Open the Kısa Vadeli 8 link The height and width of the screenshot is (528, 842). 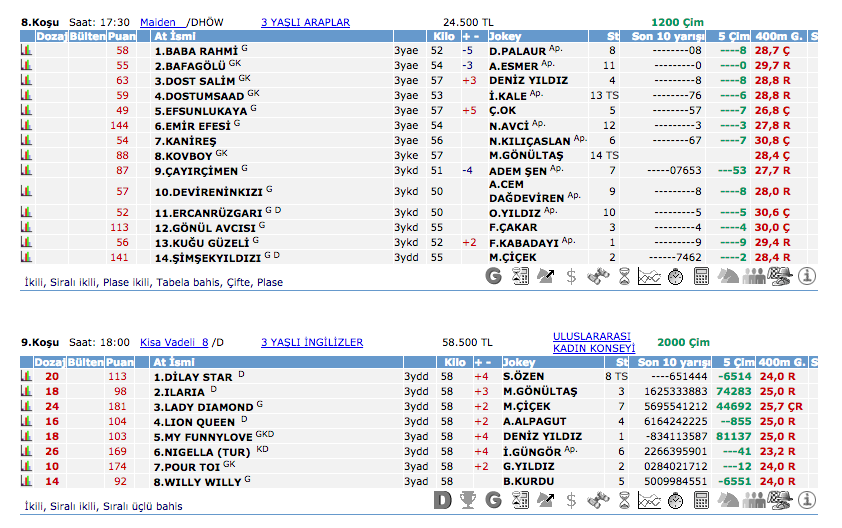click(x=174, y=342)
